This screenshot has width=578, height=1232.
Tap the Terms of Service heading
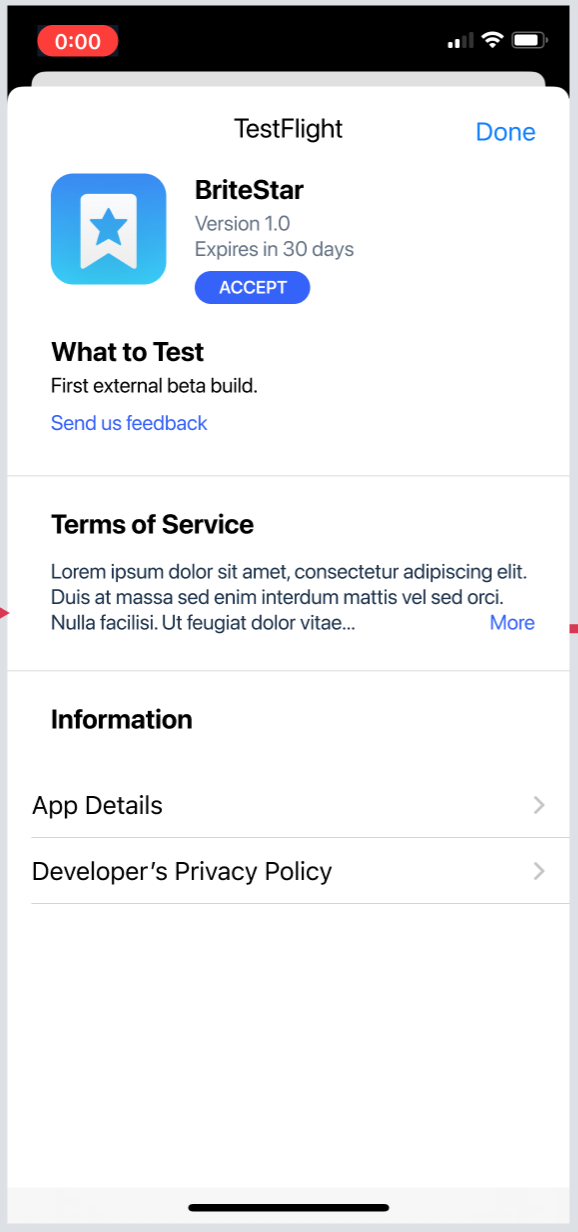[152, 525]
